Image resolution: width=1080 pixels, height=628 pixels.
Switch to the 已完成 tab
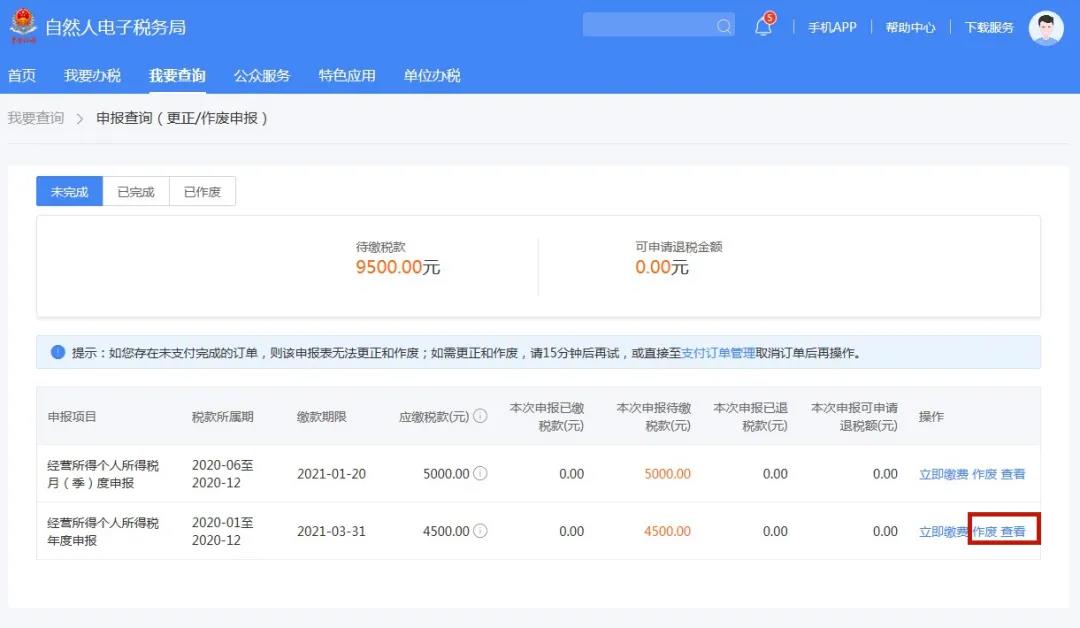pyautogui.click(x=135, y=191)
